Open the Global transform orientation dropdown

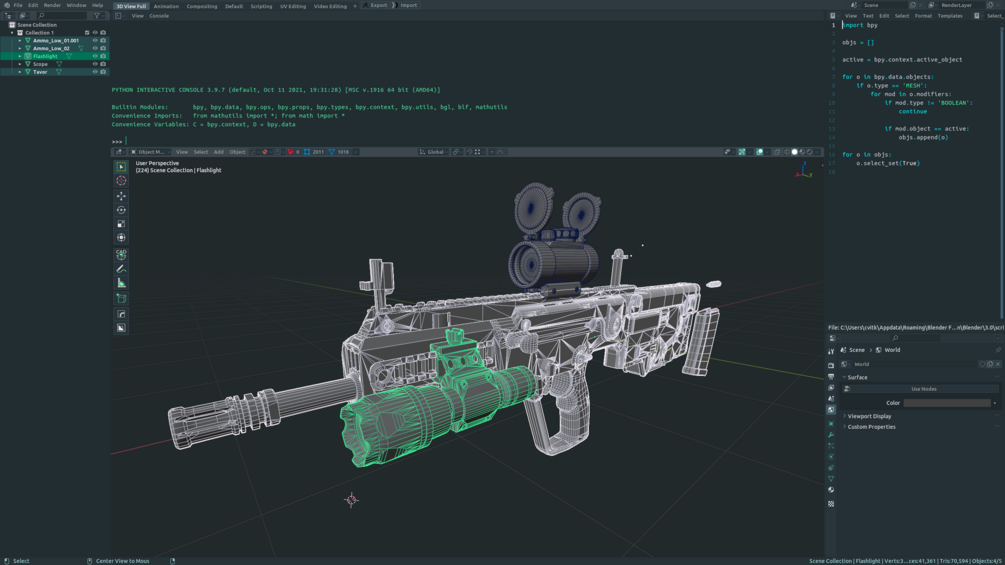tap(433, 152)
